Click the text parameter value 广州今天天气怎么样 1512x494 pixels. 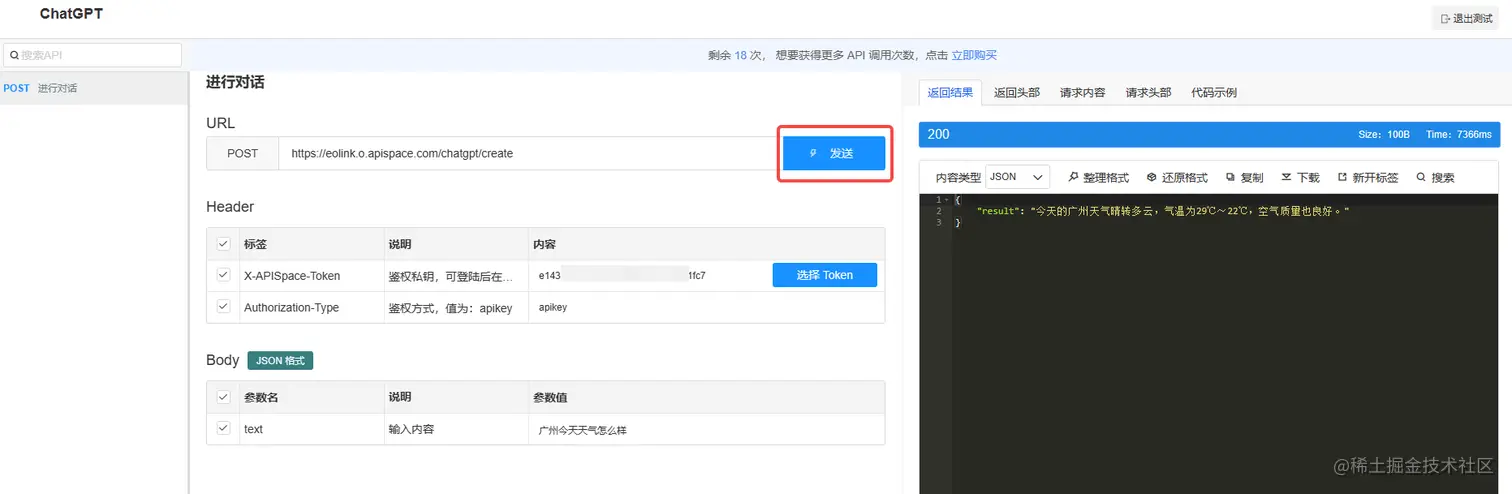(582, 430)
